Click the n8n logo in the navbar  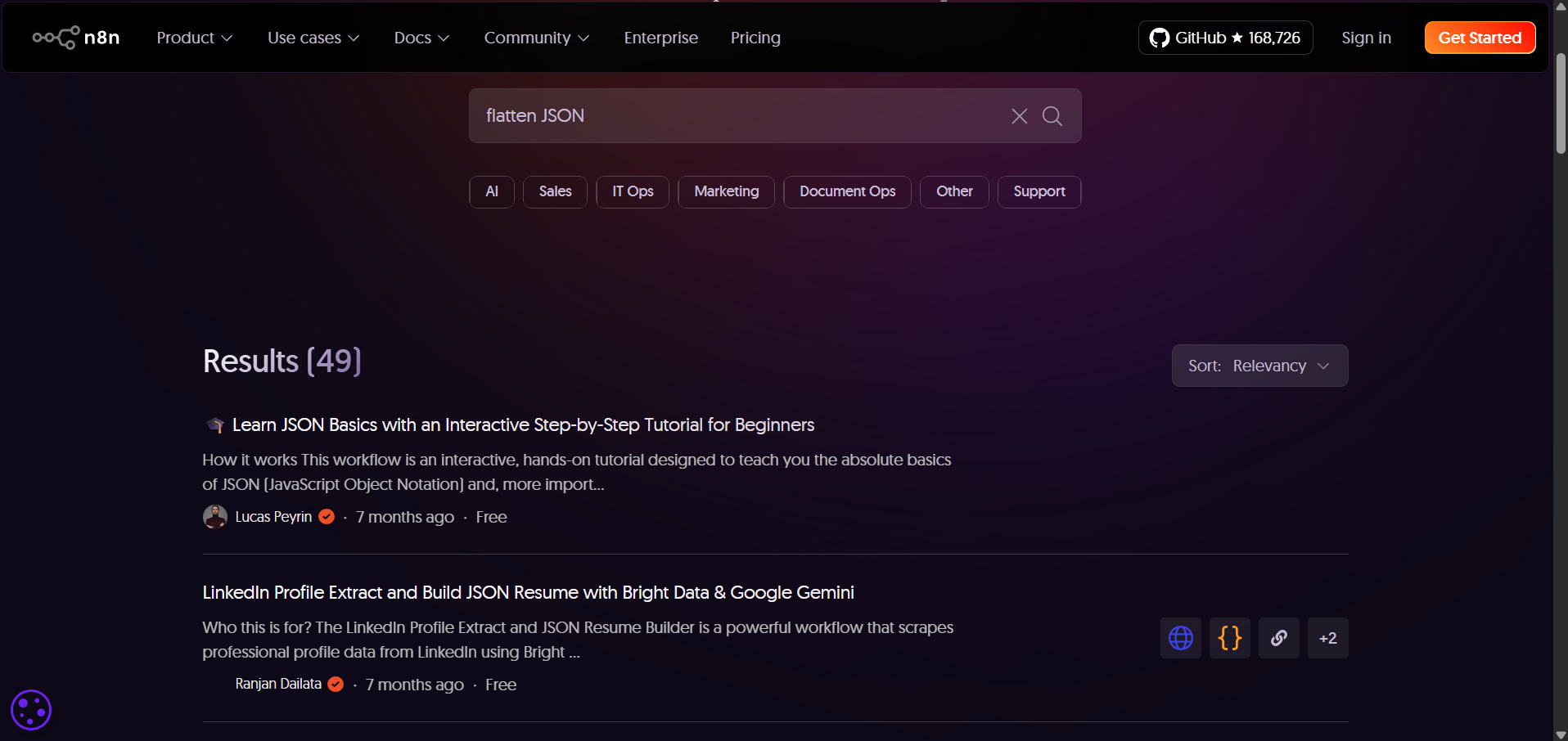point(75,37)
